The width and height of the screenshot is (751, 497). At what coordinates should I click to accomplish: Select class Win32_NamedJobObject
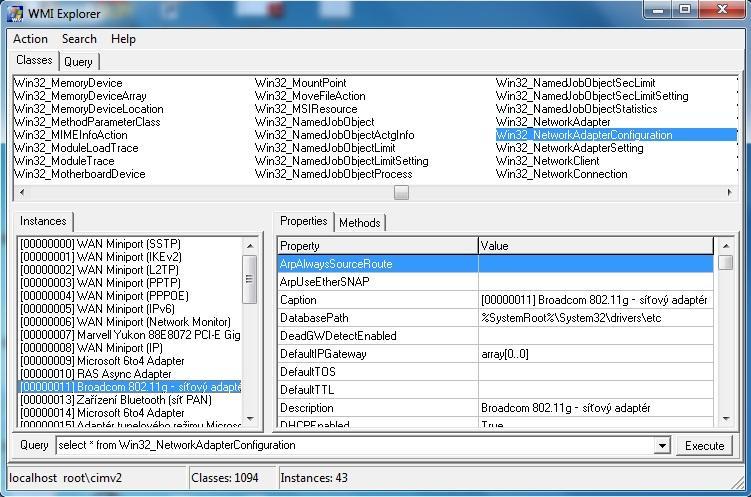pos(315,122)
